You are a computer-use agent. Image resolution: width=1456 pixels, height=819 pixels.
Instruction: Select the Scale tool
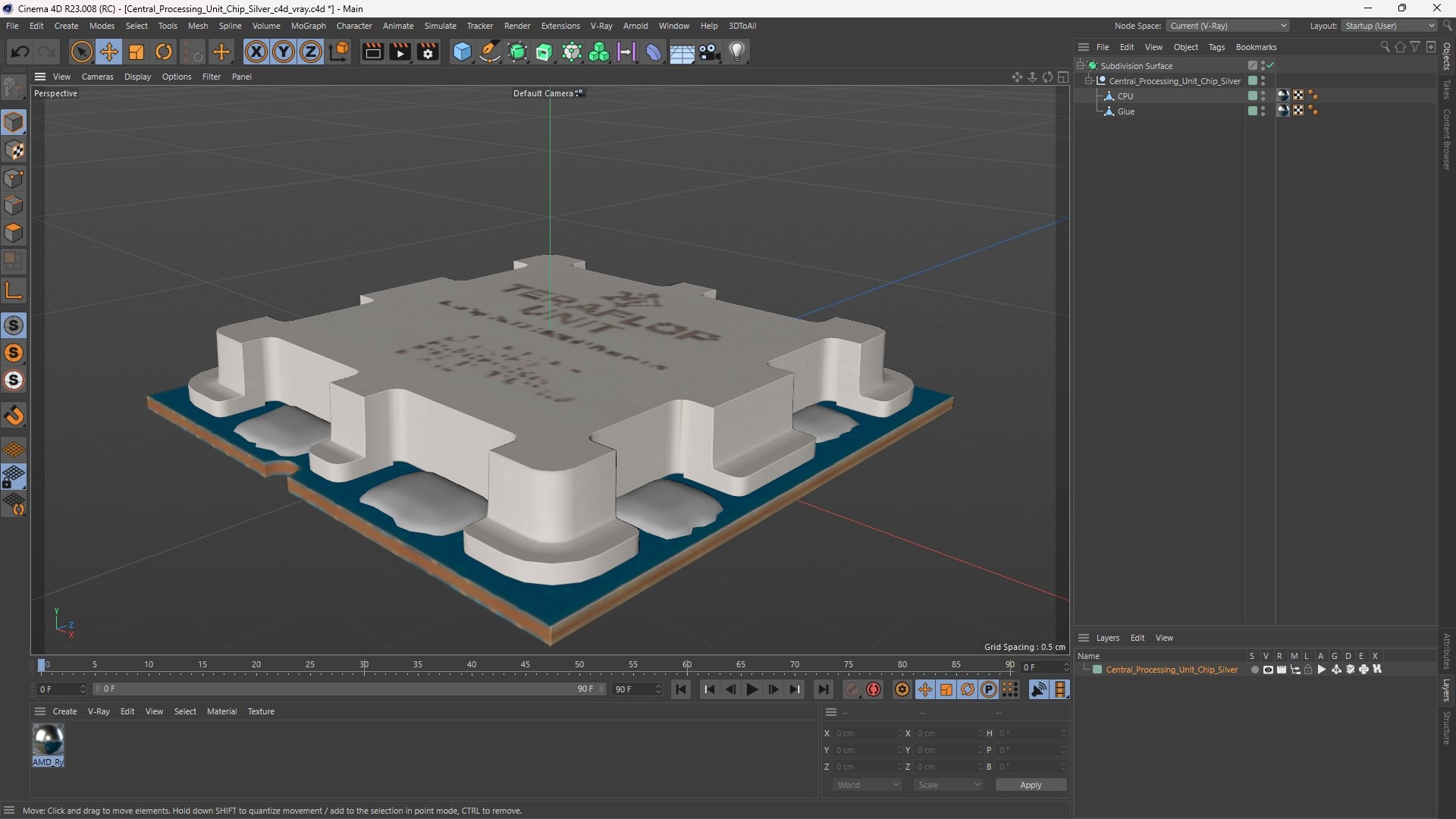click(136, 52)
